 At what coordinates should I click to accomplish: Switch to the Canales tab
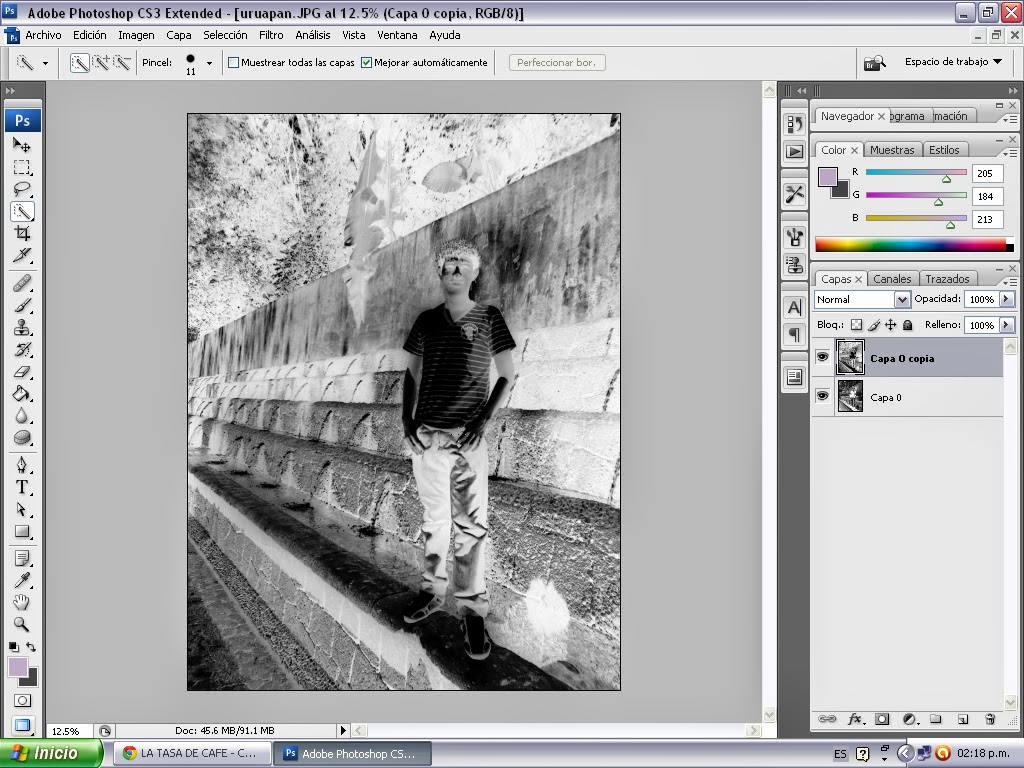point(892,278)
